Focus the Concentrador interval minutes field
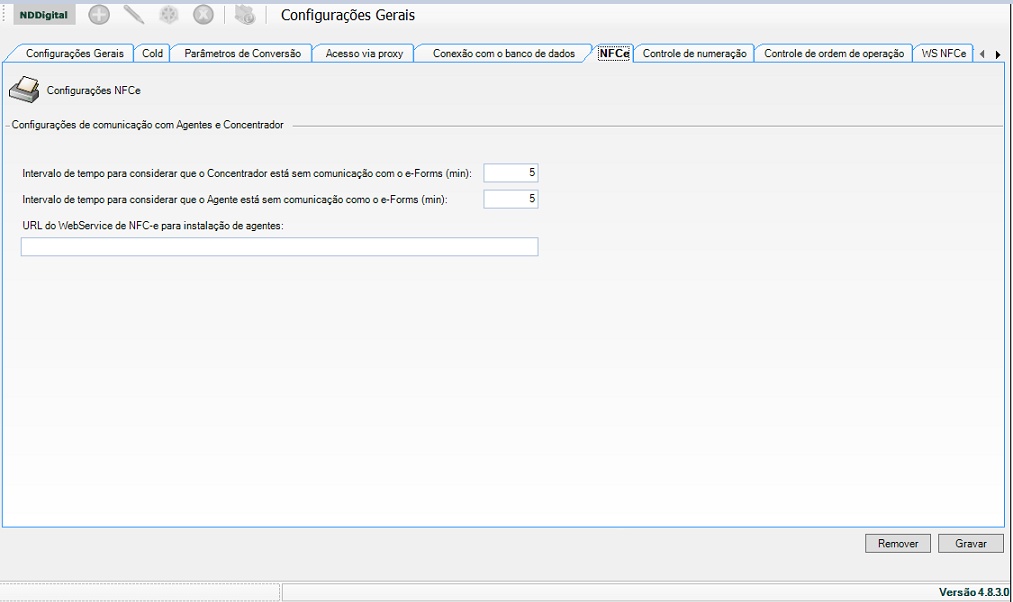Viewport: 1013px width, 602px height. pyautogui.click(x=510, y=173)
